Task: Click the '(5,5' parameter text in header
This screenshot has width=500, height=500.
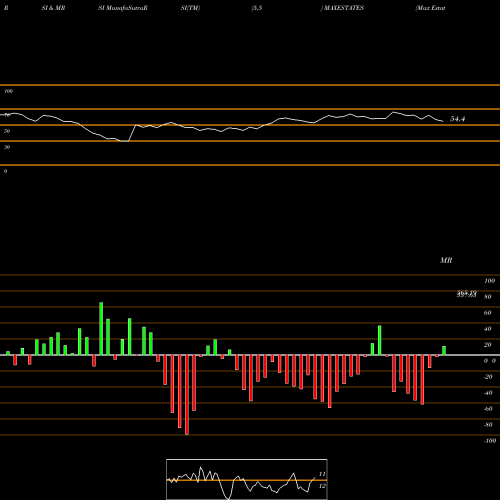Action: [x=257, y=8]
